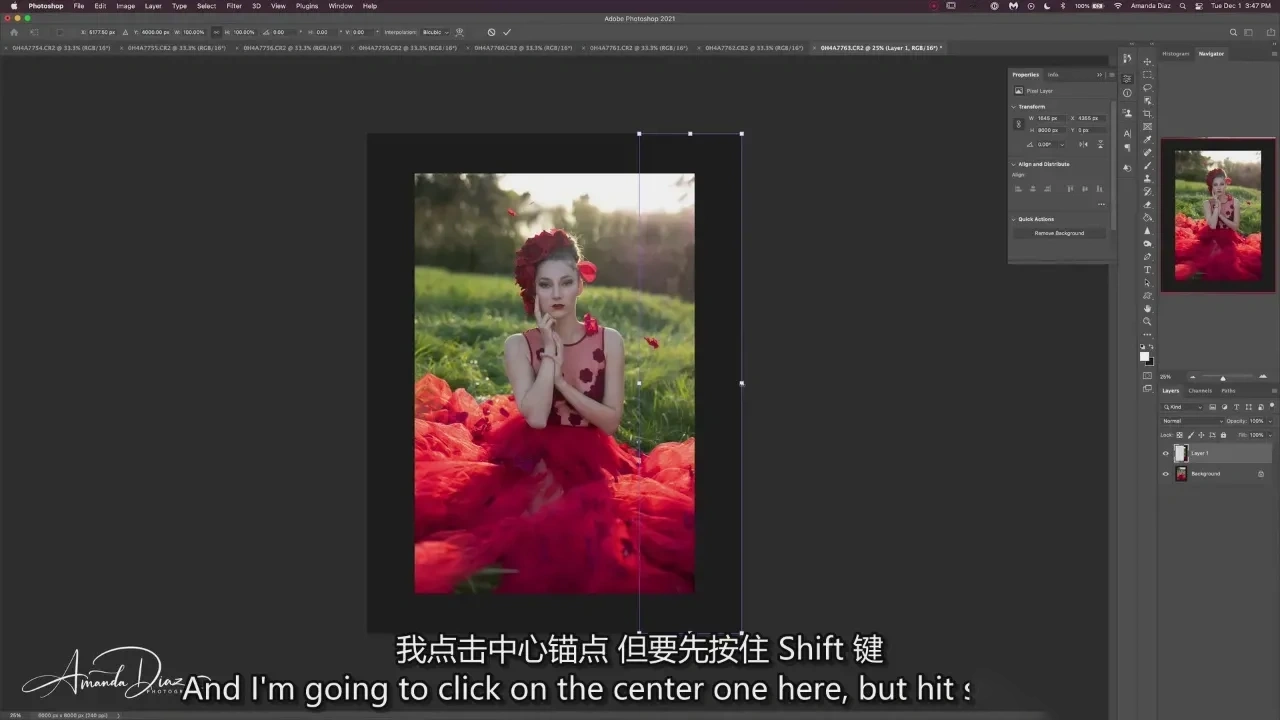This screenshot has width=1280, height=720.
Task: Select the Brush tool
Action: point(1147,166)
